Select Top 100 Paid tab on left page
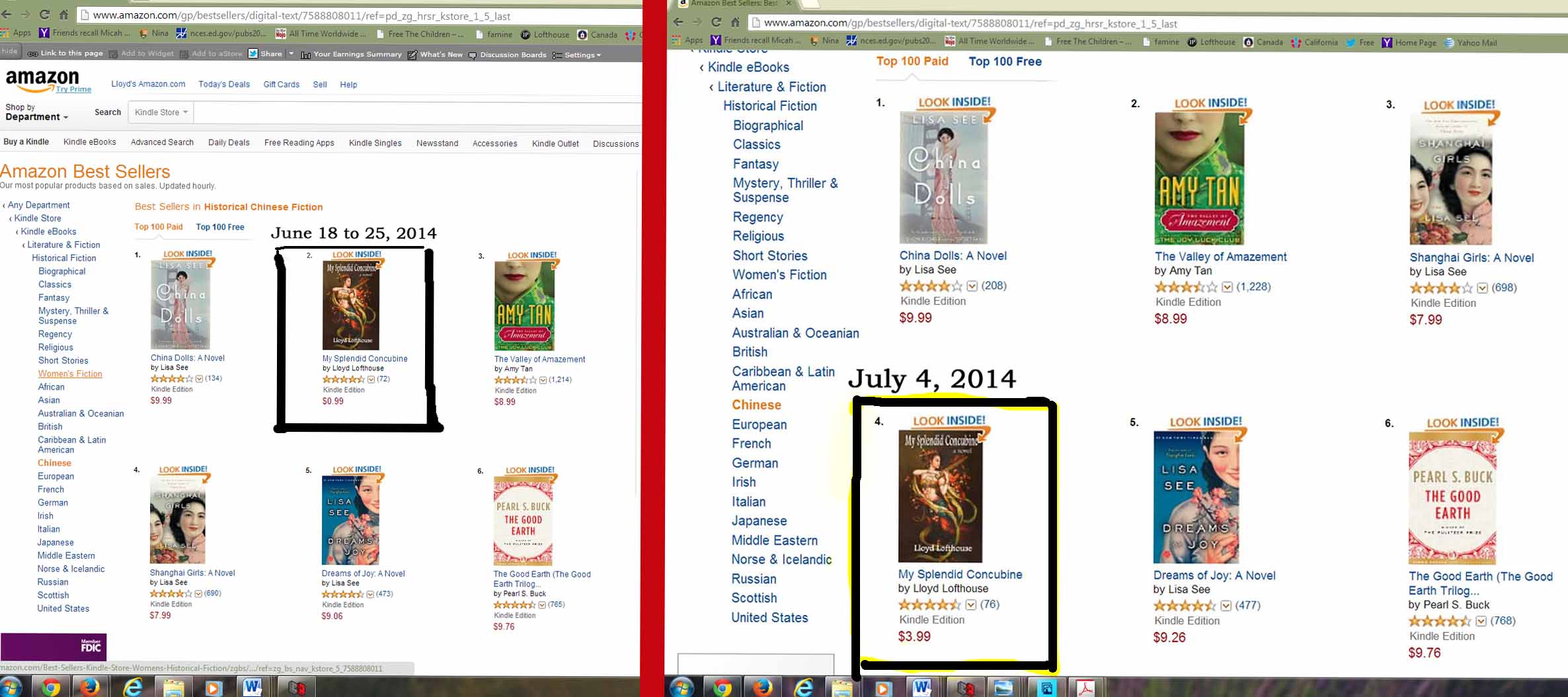The image size is (1568, 697). pos(159,227)
